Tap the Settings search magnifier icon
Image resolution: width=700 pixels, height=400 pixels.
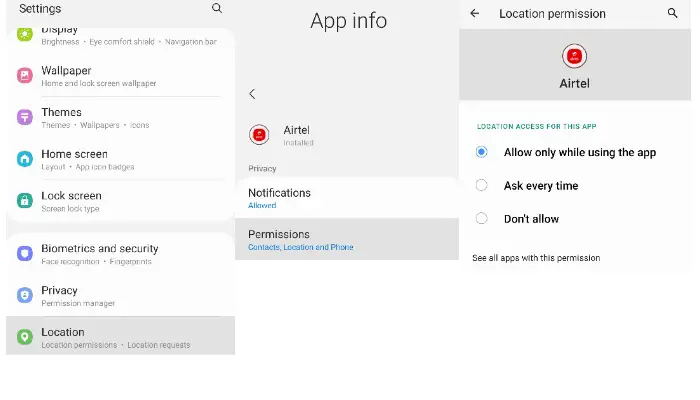[x=217, y=8]
